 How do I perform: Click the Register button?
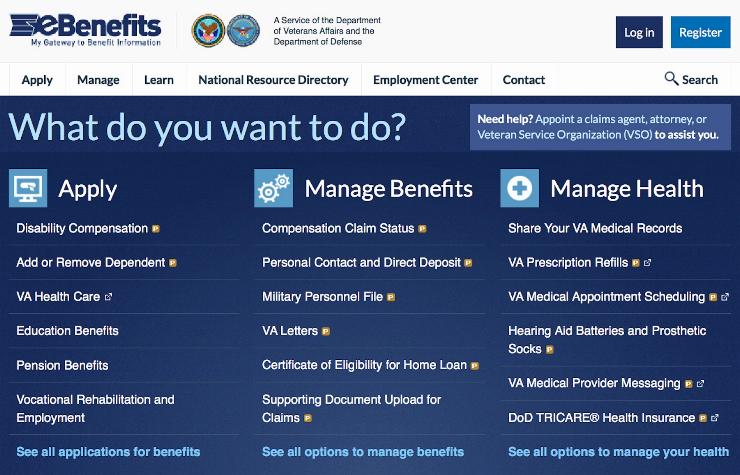click(700, 32)
